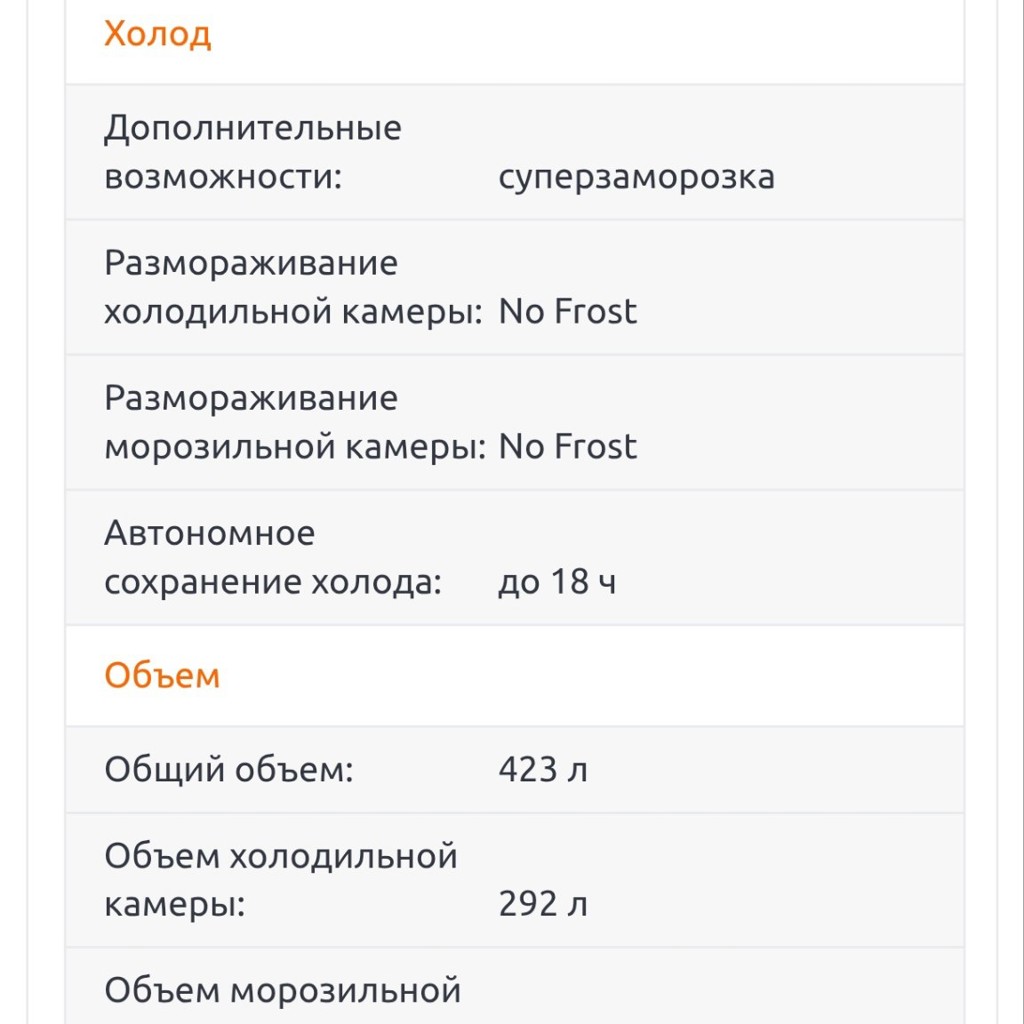
Task: Select the суперзаморозка value text
Action: tap(636, 177)
